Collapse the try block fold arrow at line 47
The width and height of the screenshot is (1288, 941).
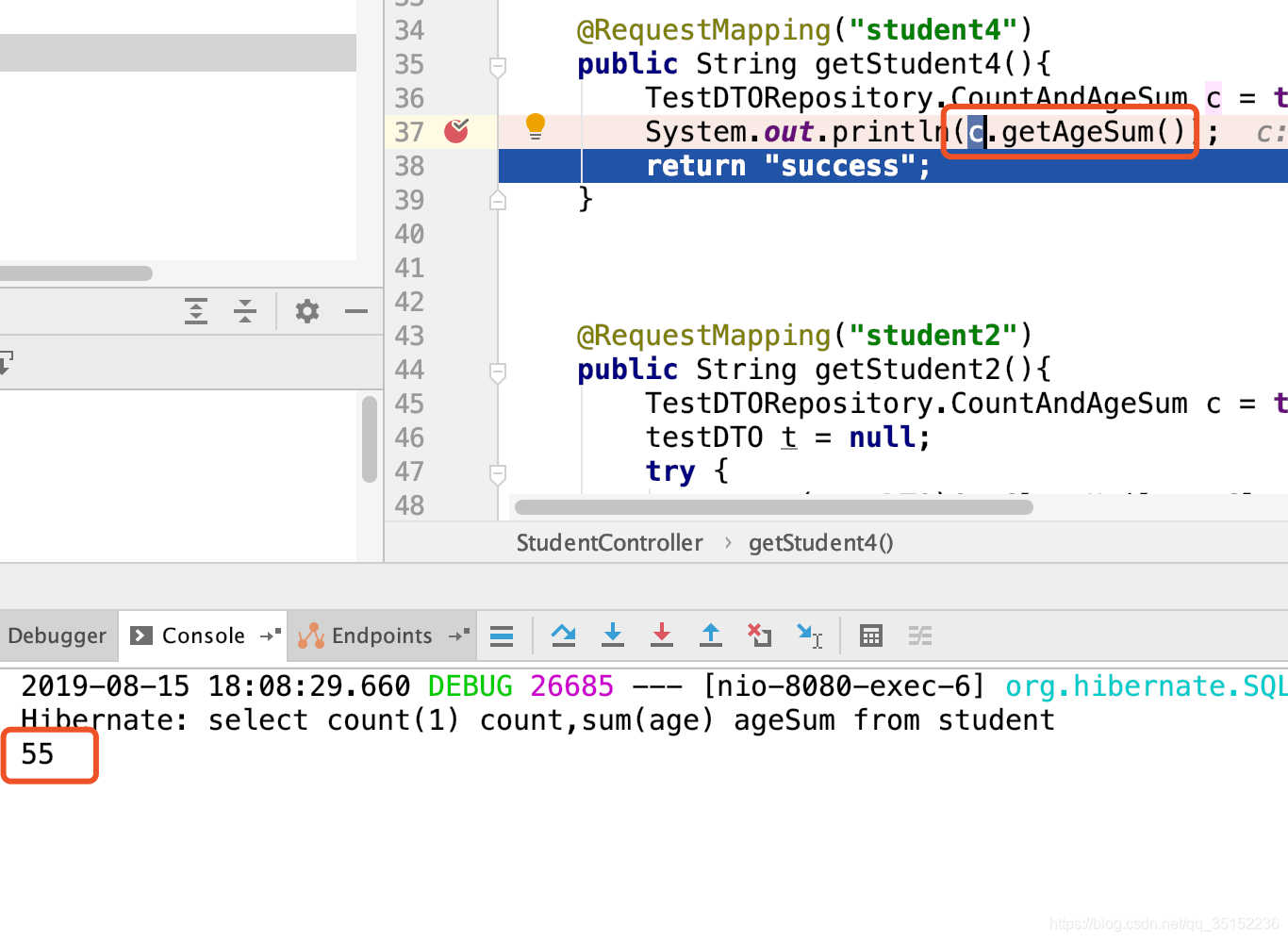point(497,471)
